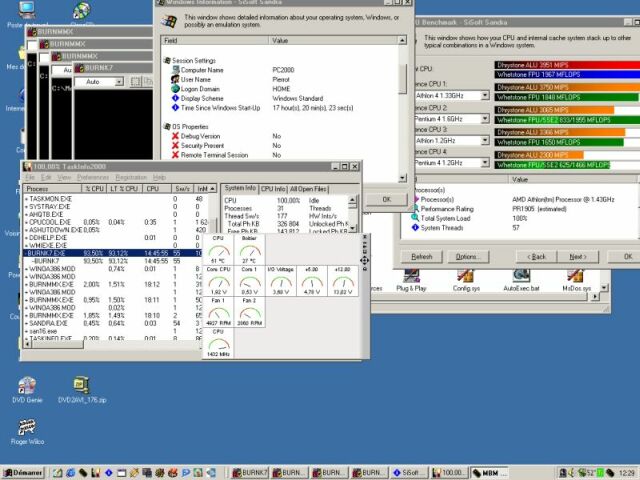Image resolution: width=640 pixels, height=480 pixels.
Task: Click the Core 1 voltage gauge
Action: (x=249, y=281)
